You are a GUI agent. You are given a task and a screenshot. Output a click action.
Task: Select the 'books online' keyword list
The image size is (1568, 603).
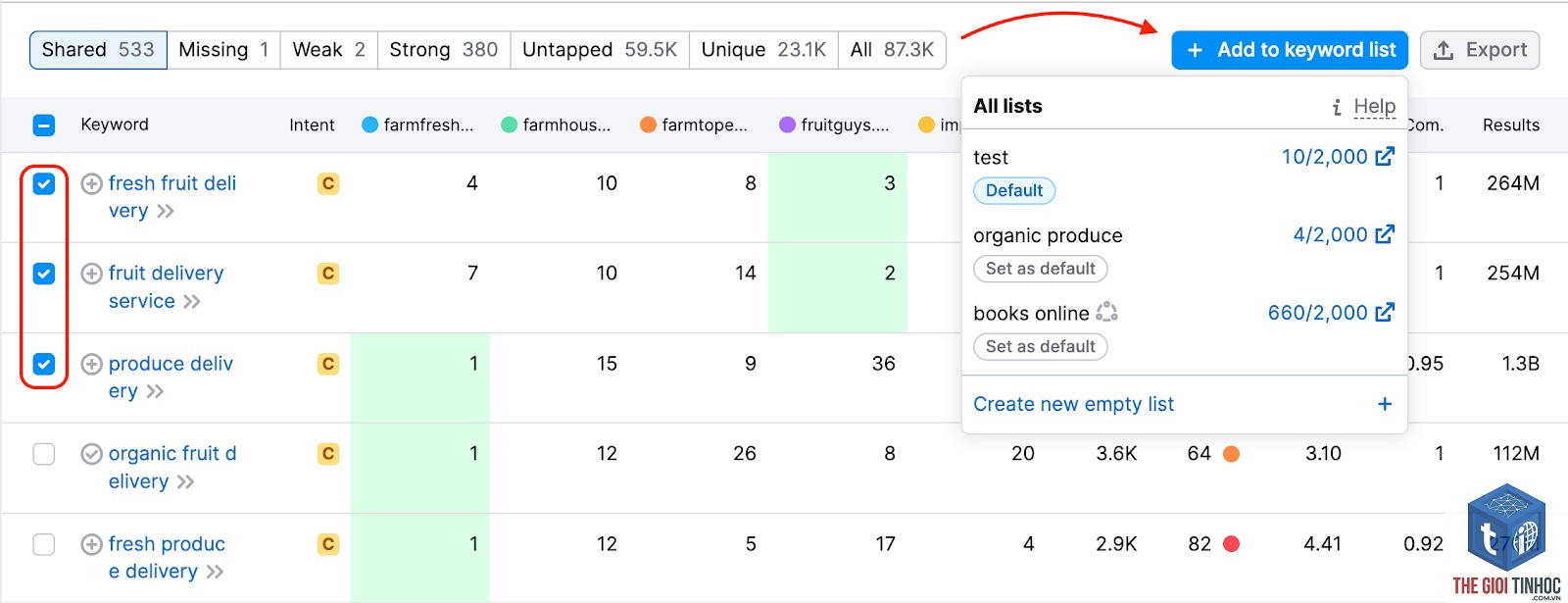(1031, 313)
